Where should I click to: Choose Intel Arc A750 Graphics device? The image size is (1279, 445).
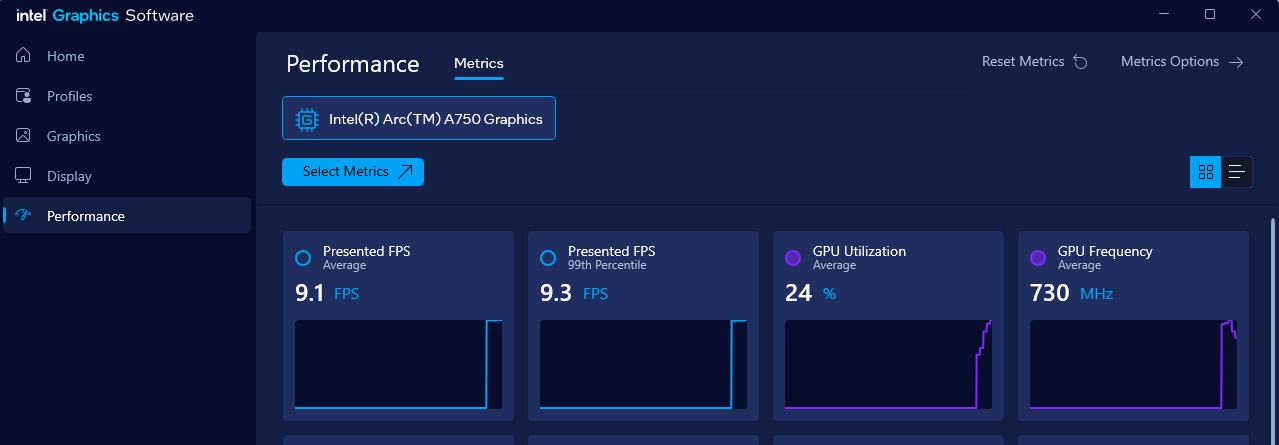tap(419, 119)
